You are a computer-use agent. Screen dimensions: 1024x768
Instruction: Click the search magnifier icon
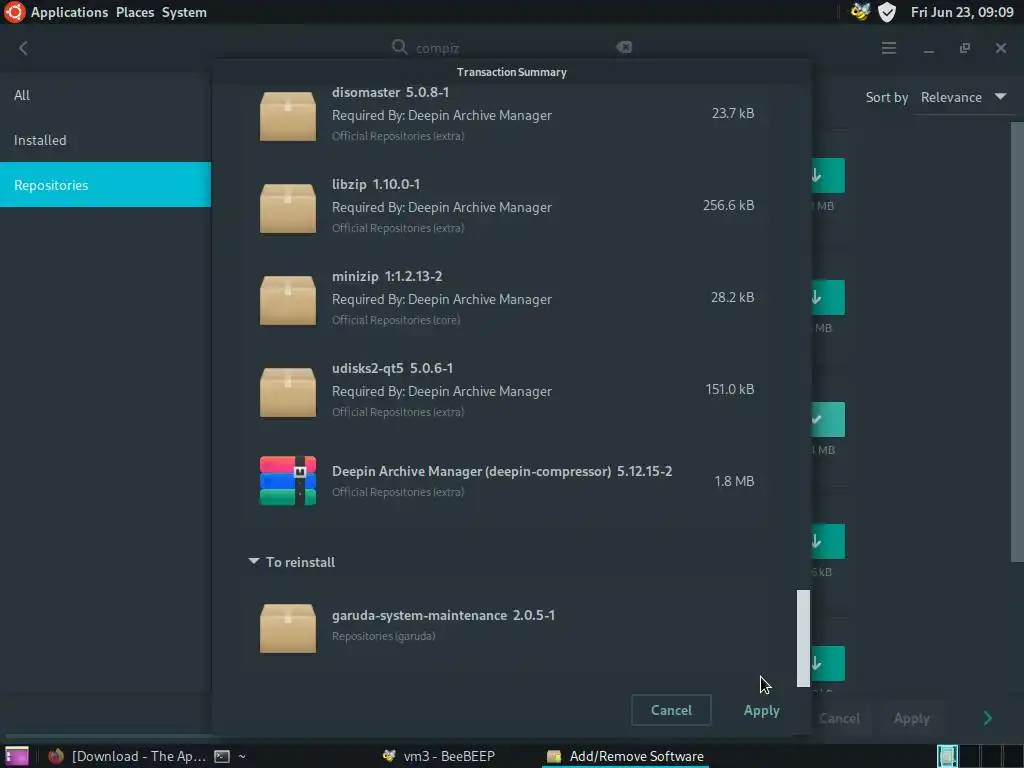[399, 47]
